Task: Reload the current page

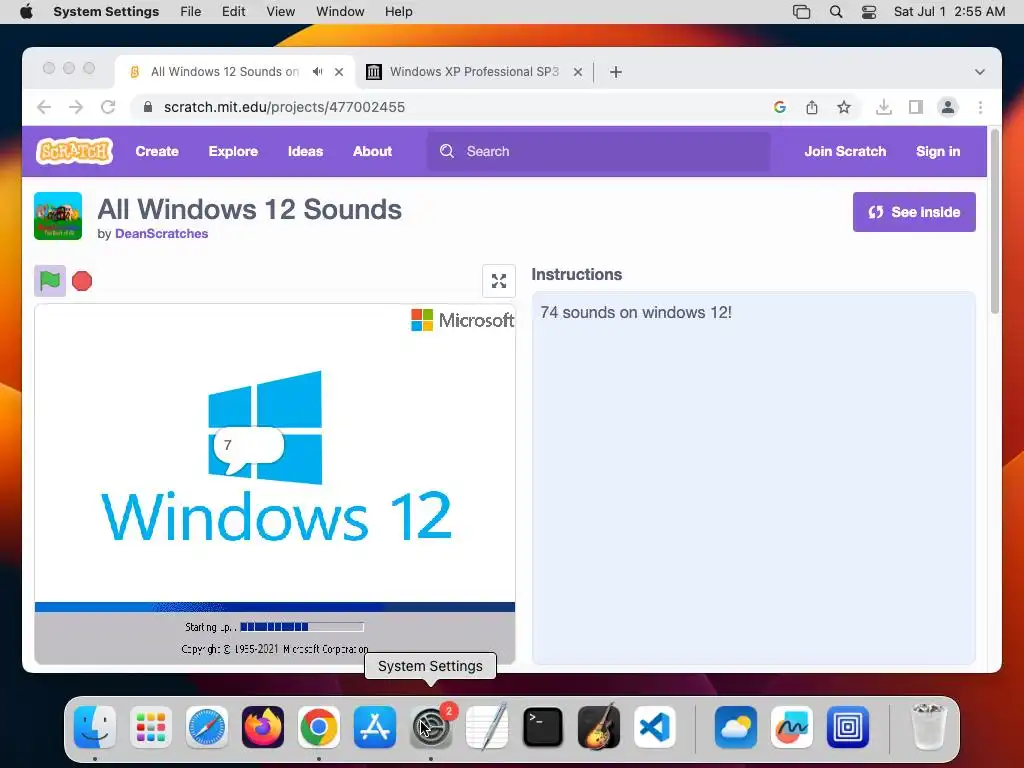Action: (x=108, y=107)
